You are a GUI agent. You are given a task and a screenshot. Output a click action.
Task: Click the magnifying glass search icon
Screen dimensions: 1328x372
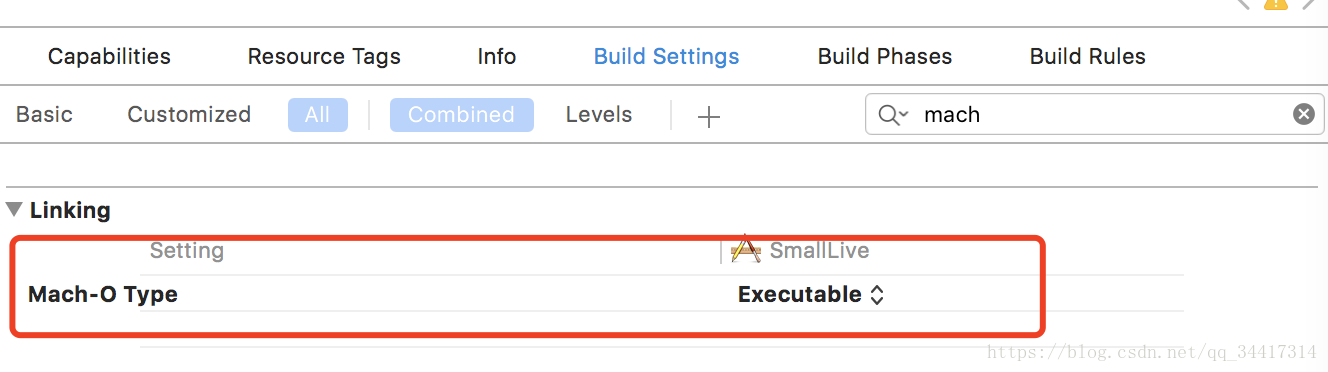tap(887, 115)
